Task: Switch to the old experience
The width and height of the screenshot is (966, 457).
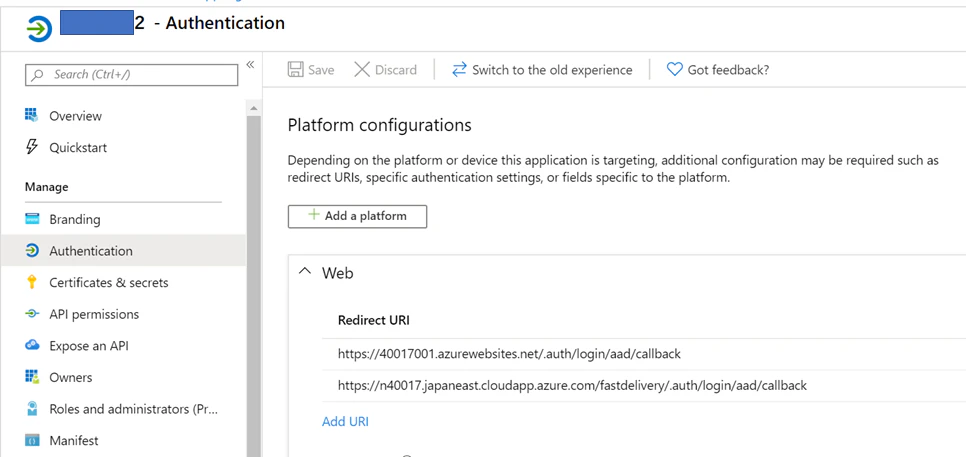Action: 542,70
